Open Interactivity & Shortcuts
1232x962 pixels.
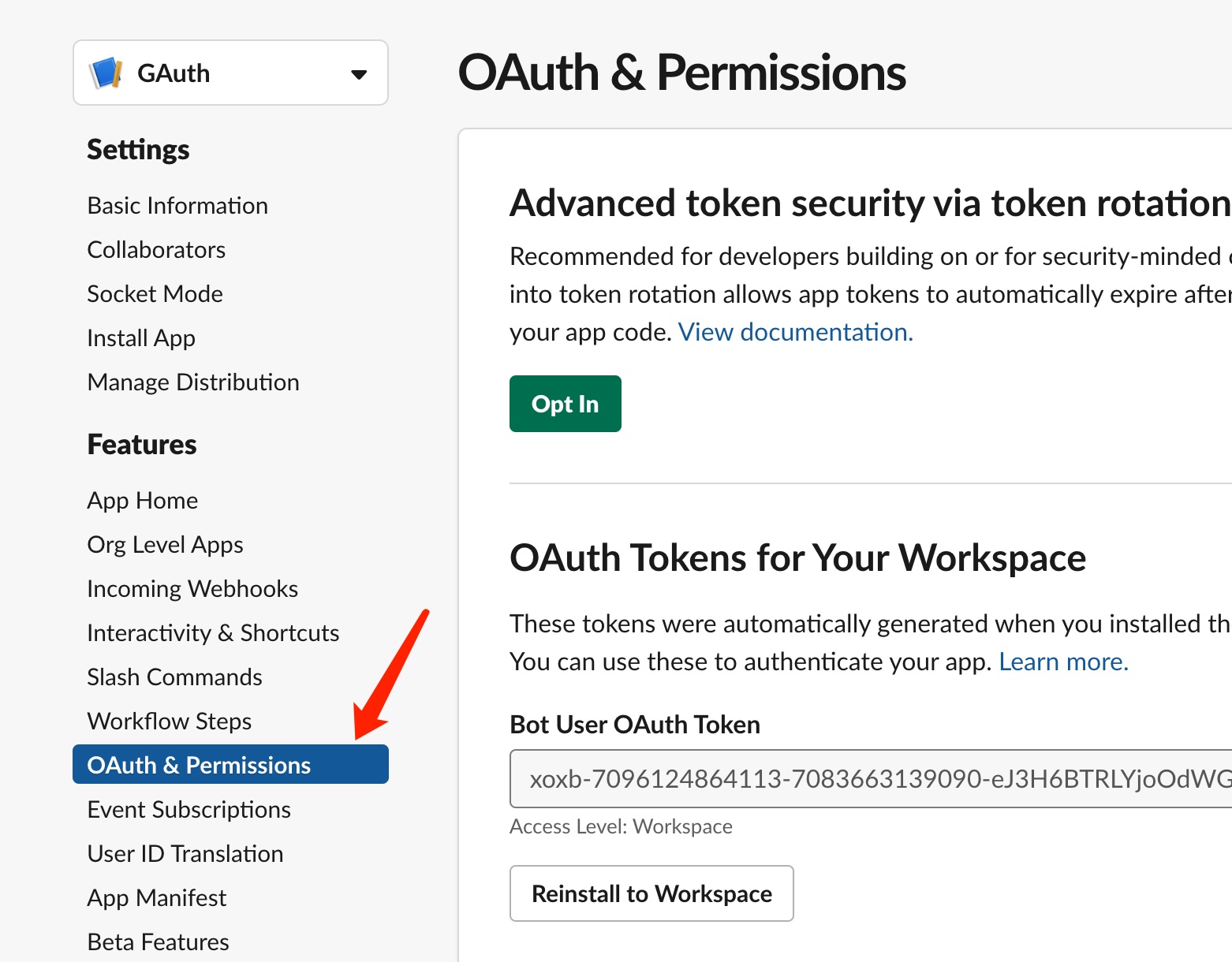213,633
